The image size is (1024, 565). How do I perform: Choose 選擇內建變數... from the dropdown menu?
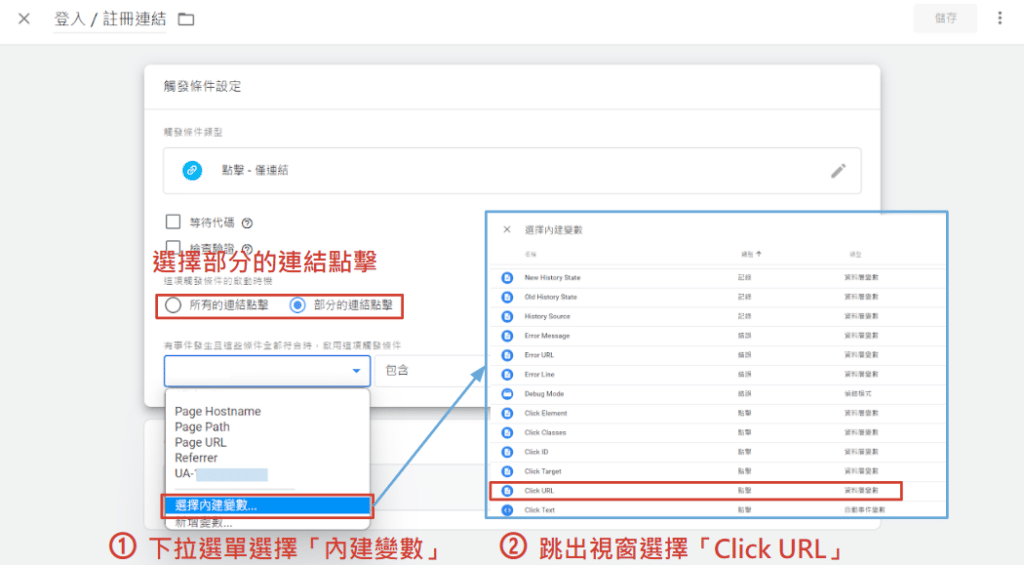pos(267,505)
